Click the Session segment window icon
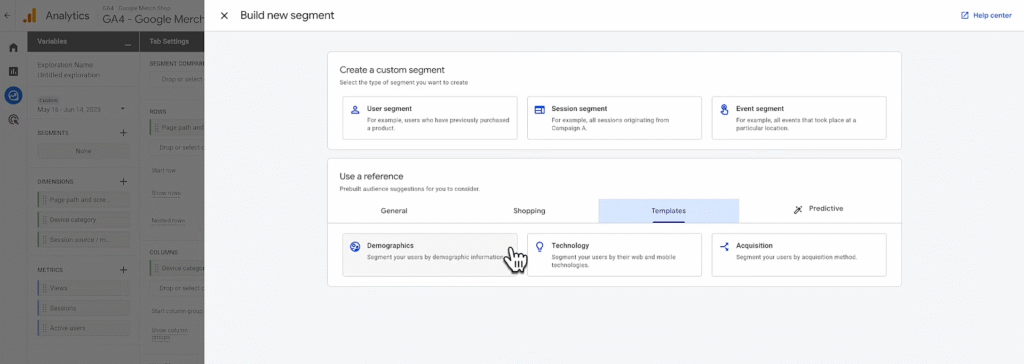Image resolution: width=1024 pixels, height=364 pixels. [x=539, y=110]
